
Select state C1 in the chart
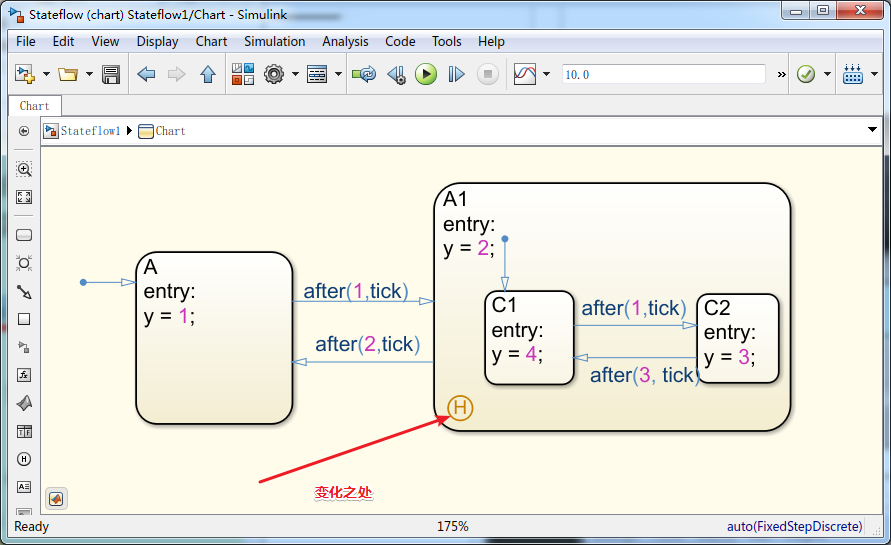pyautogui.click(x=530, y=338)
